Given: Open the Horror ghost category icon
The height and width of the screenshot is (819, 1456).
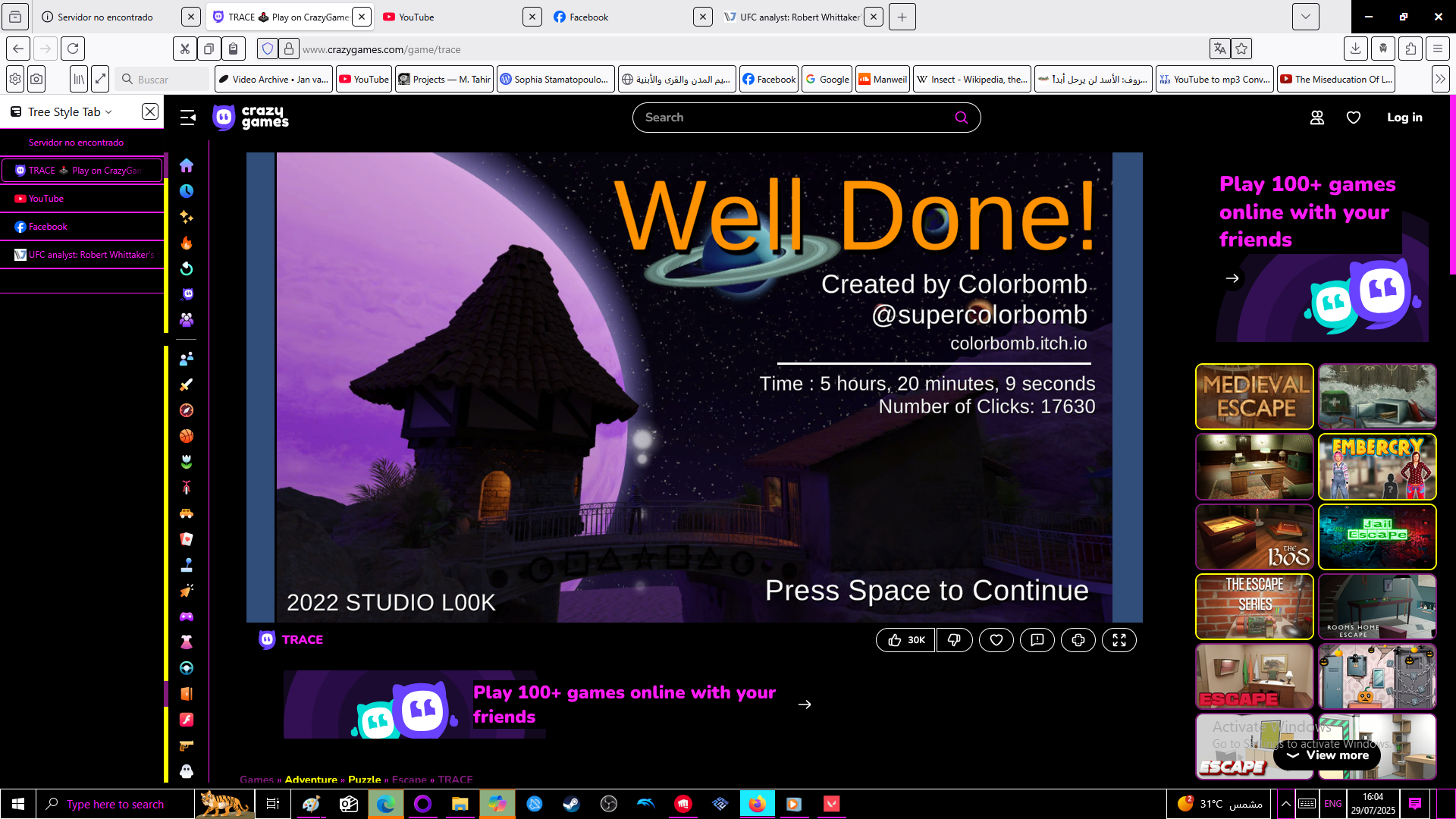Looking at the screenshot, I should pos(187,771).
